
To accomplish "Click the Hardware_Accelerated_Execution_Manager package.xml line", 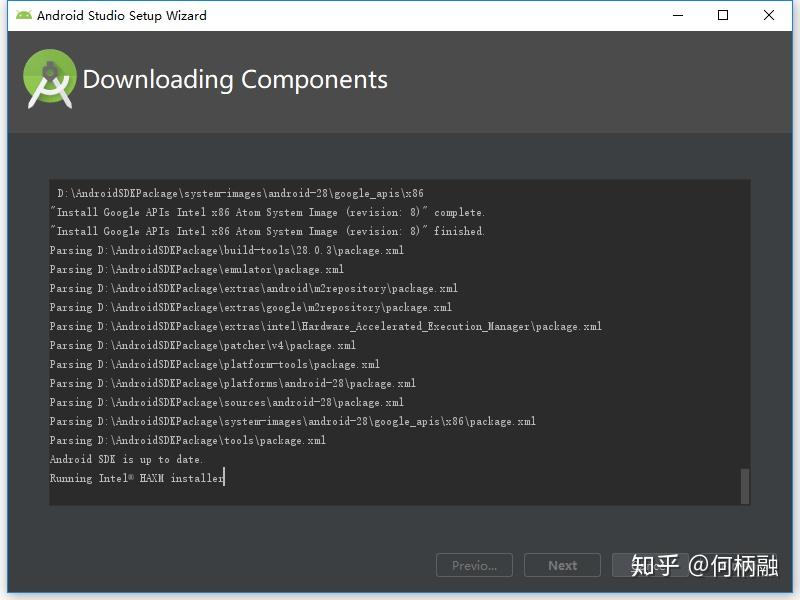I will click(x=326, y=327).
